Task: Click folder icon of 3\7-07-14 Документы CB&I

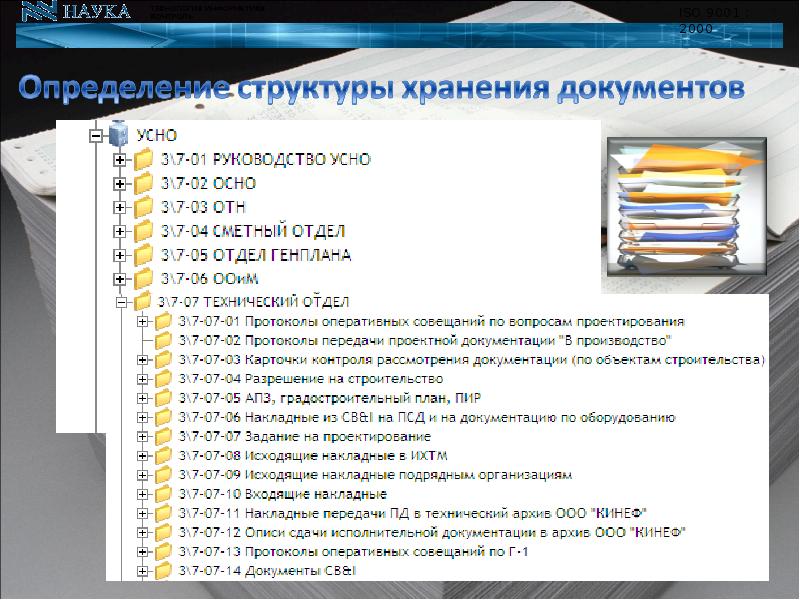Action: point(163,571)
